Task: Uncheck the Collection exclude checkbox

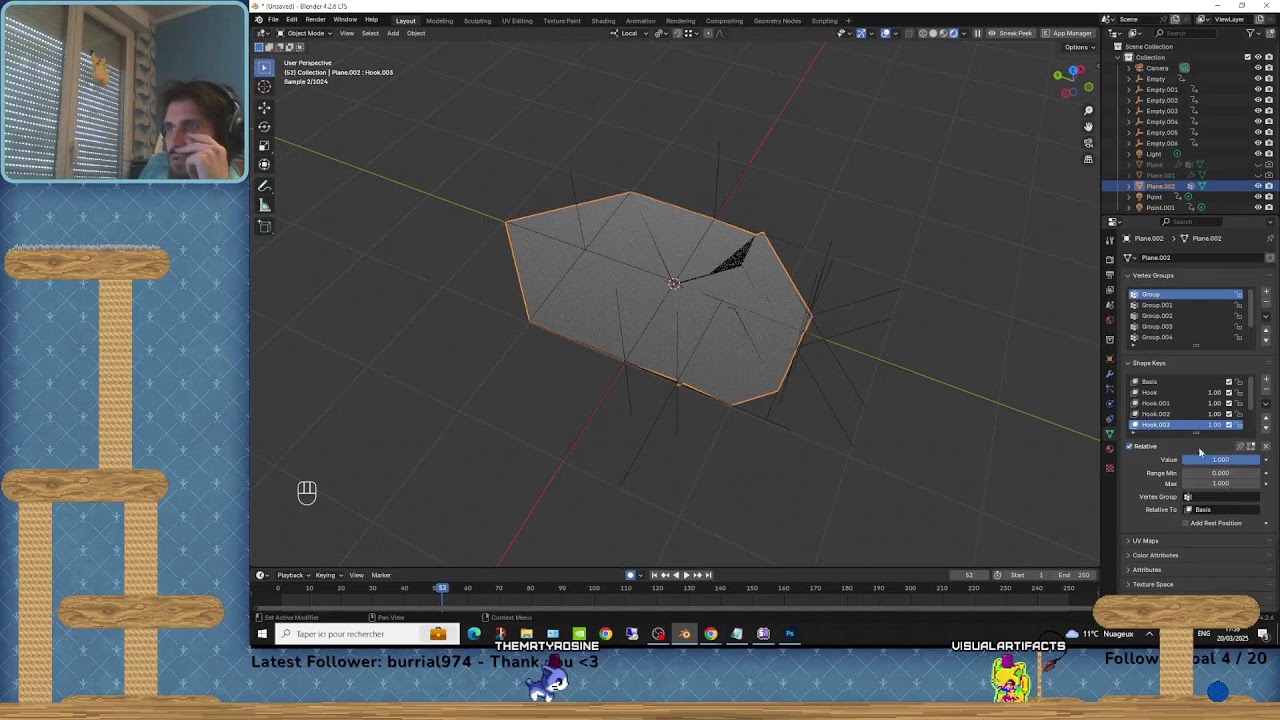Action: coord(1247,57)
